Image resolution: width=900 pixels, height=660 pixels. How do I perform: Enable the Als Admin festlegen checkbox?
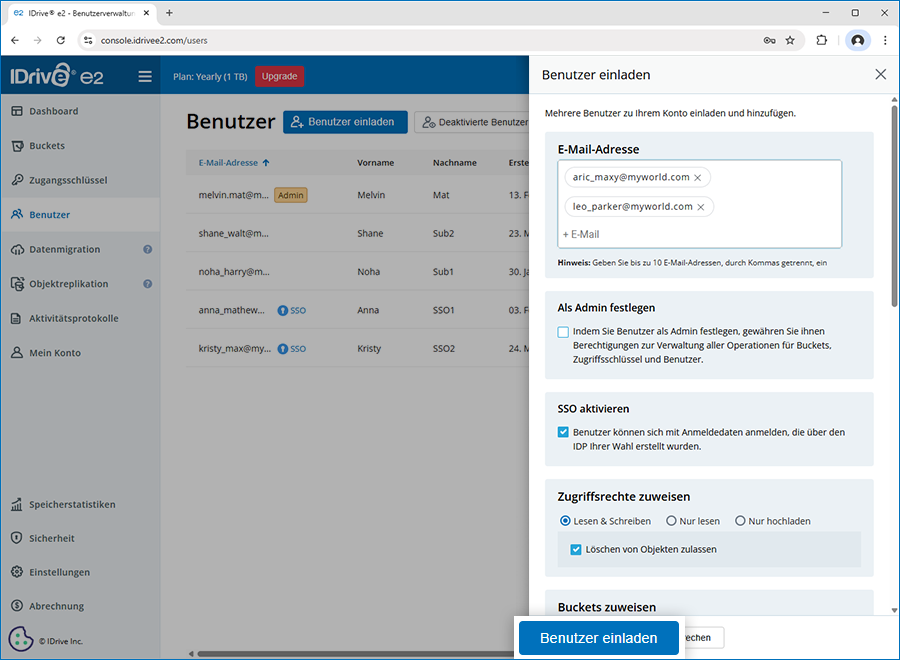[564, 332]
